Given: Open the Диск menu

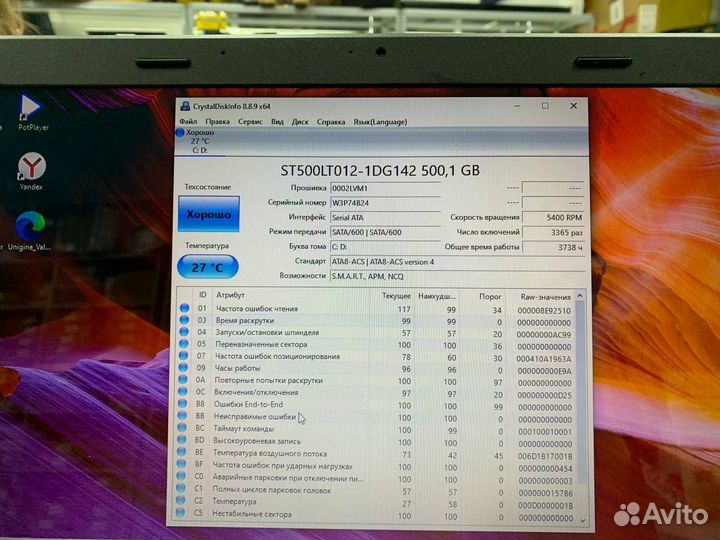Looking at the screenshot, I should tap(300, 122).
